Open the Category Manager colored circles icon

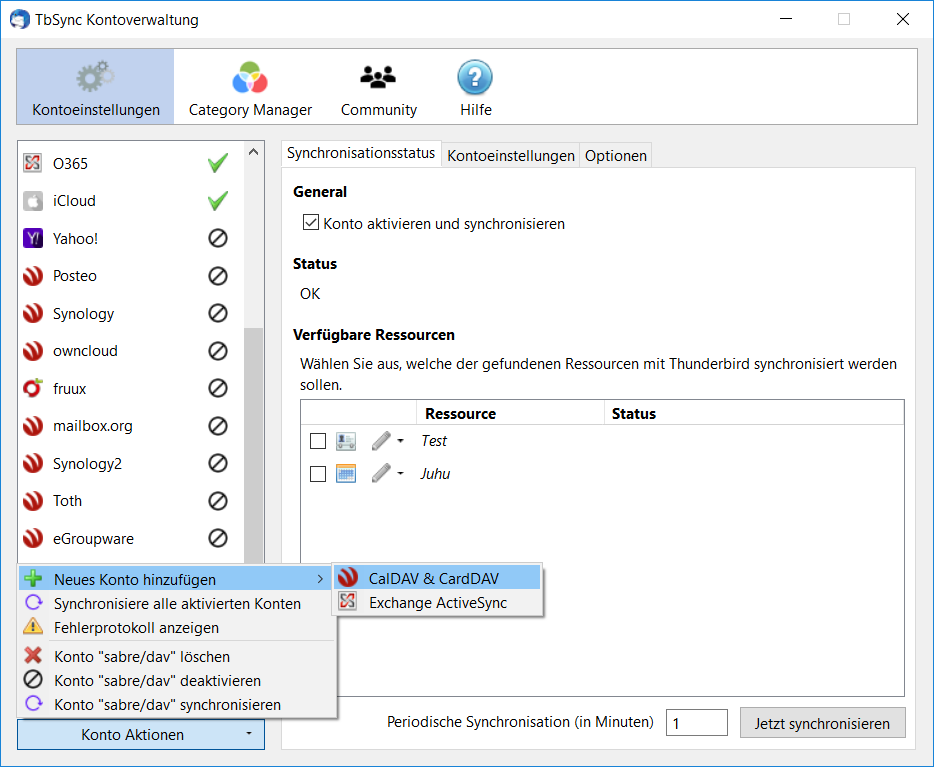pos(250,77)
